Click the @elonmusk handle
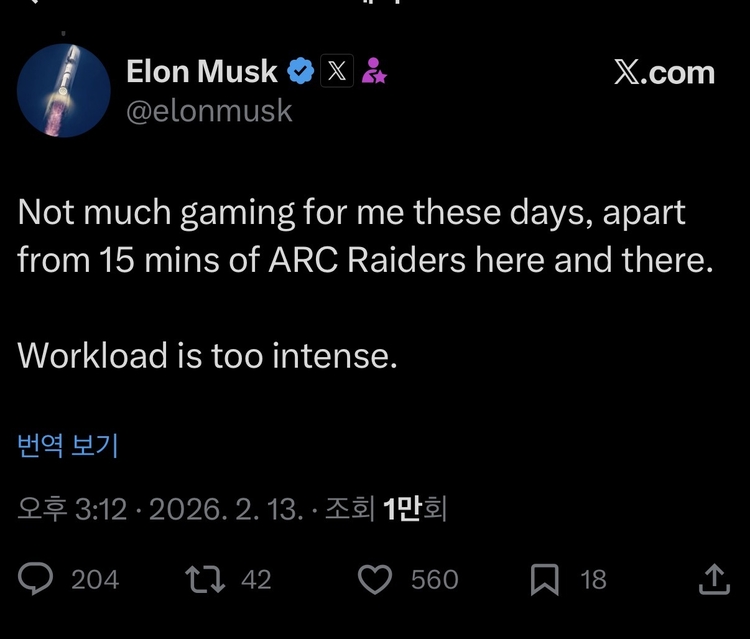The height and width of the screenshot is (639, 750). click(209, 110)
